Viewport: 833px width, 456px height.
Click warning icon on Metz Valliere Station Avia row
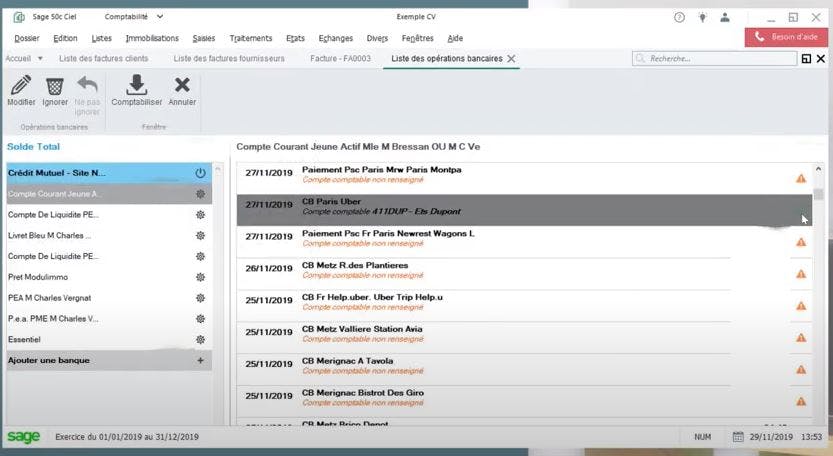coord(801,338)
